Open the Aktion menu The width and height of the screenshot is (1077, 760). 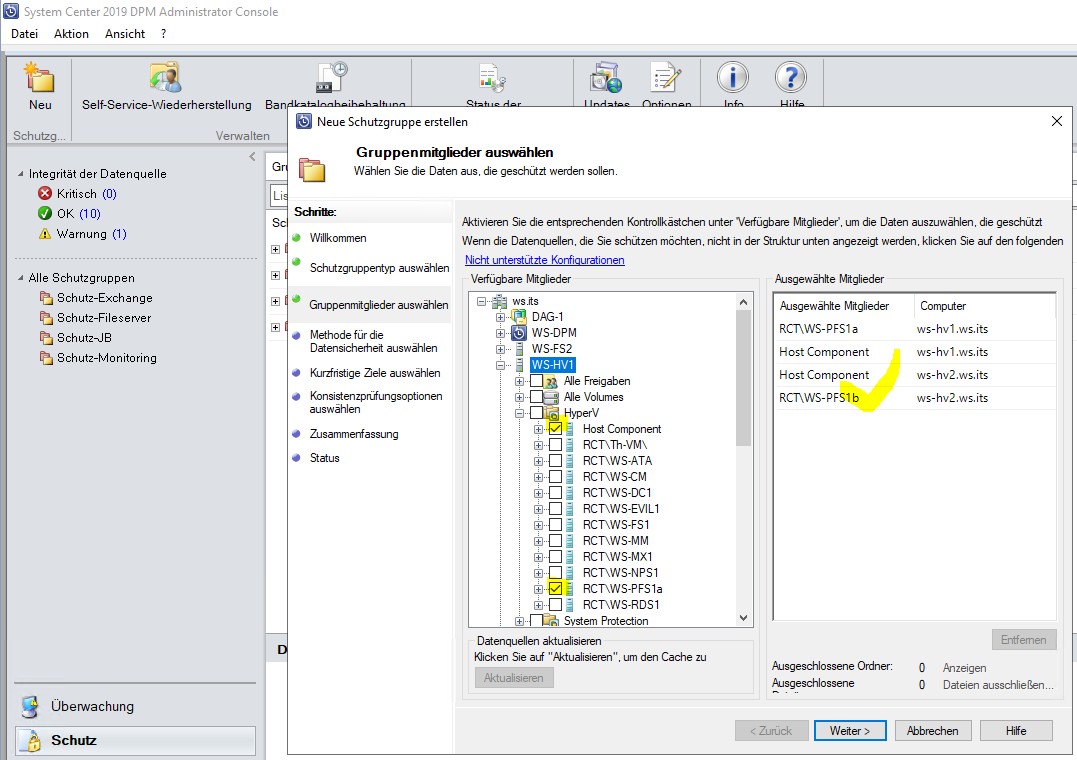point(71,34)
